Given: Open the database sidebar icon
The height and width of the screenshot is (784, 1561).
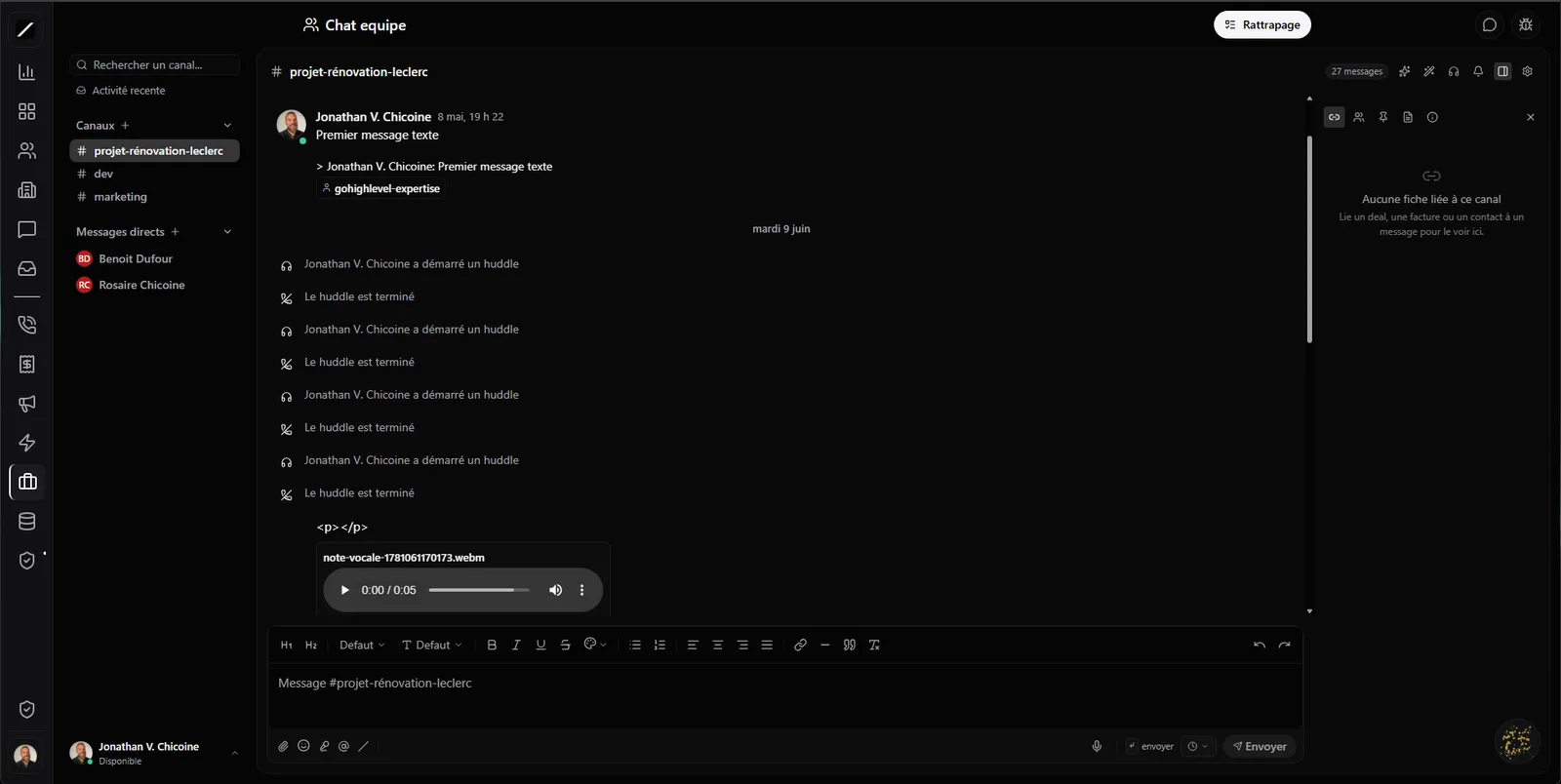Looking at the screenshot, I should (27, 521).
